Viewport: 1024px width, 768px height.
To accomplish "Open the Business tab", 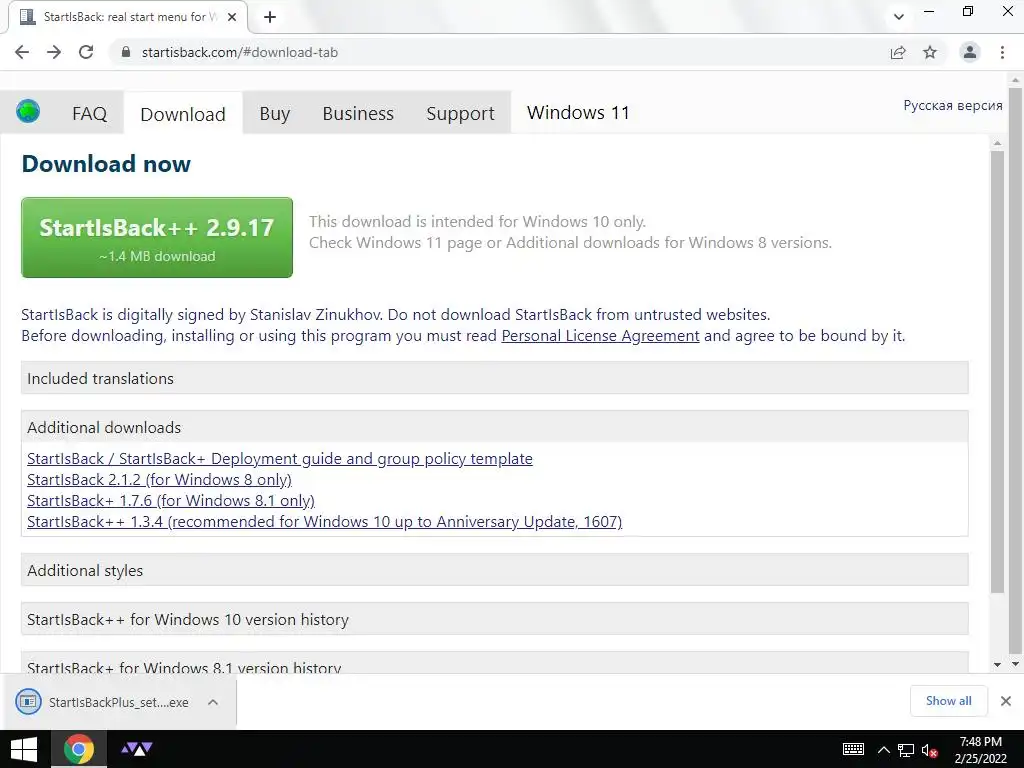I will point(358,114).
